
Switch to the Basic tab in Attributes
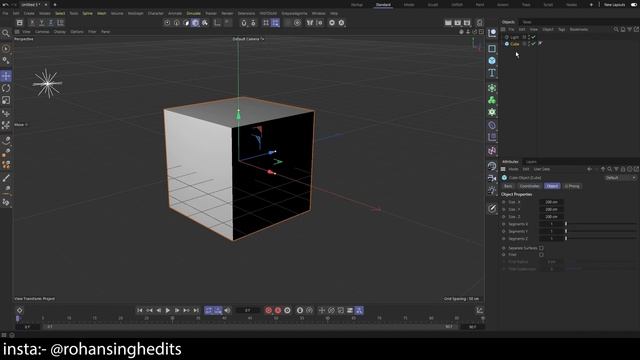coord(508,186)
